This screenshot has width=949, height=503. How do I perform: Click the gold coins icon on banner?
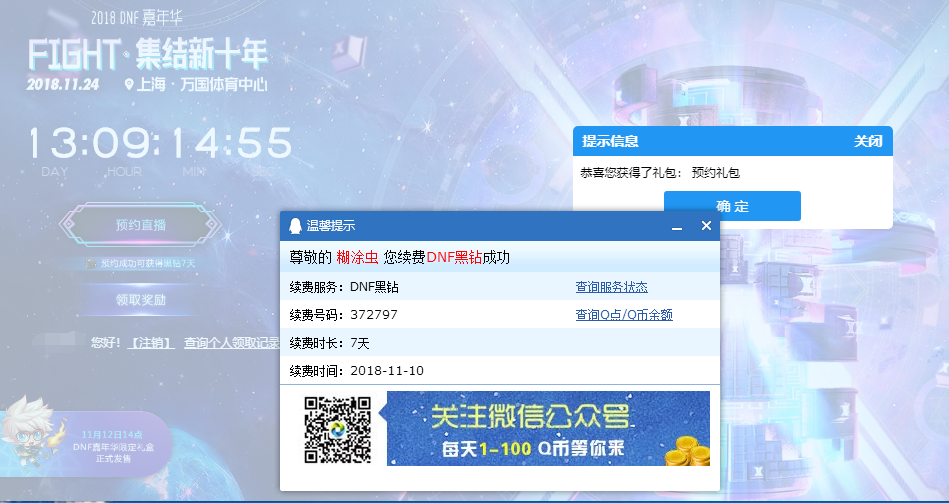687,451
